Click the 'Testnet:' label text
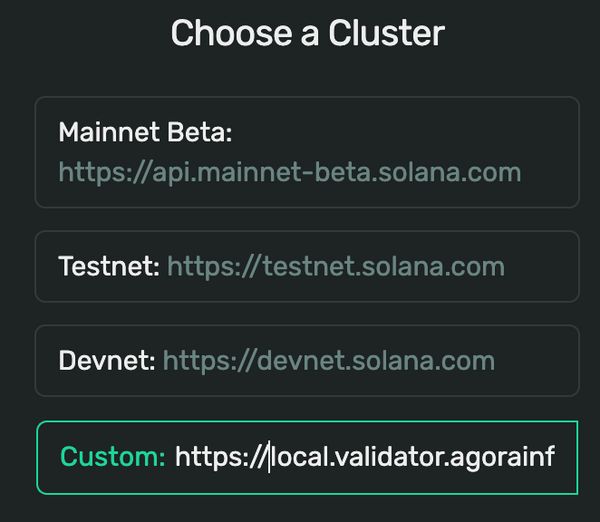Image resolution: width=600 pixels, height=522 pixels. point(109,266)
